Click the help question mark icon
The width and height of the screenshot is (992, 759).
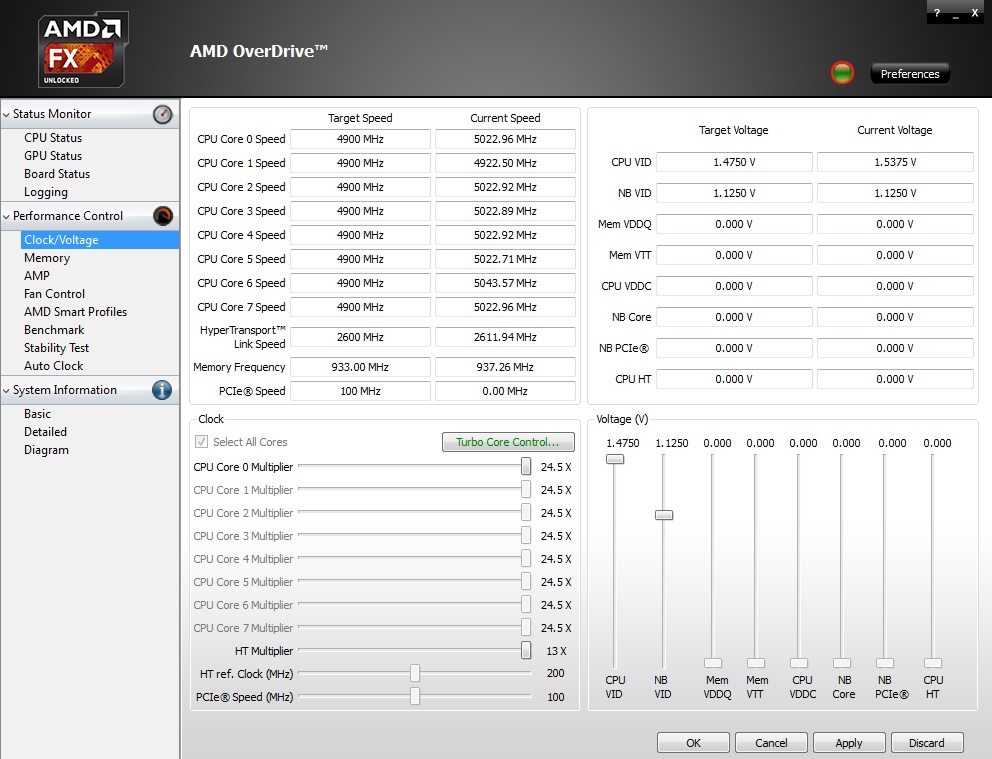[937, 13]
